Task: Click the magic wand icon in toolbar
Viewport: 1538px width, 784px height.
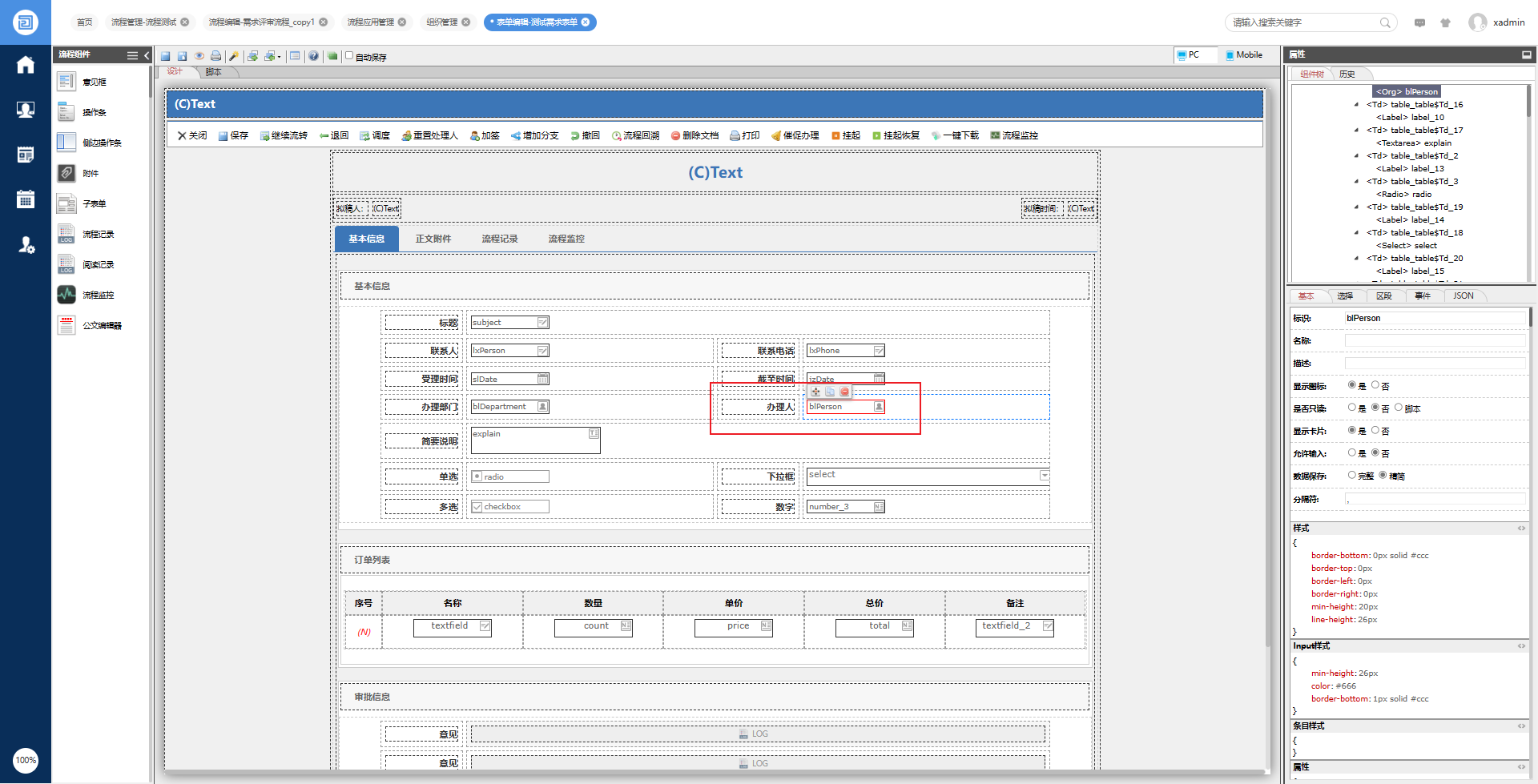Action: point(234,56)
